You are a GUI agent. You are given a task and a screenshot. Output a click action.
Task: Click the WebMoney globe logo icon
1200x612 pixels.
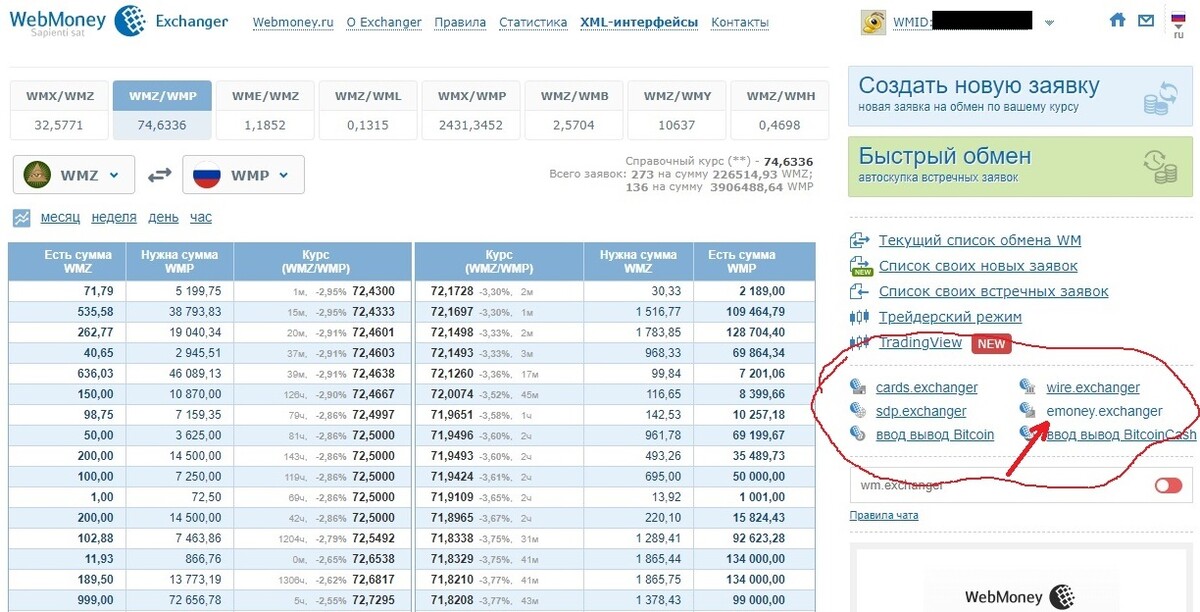(129, 20)
